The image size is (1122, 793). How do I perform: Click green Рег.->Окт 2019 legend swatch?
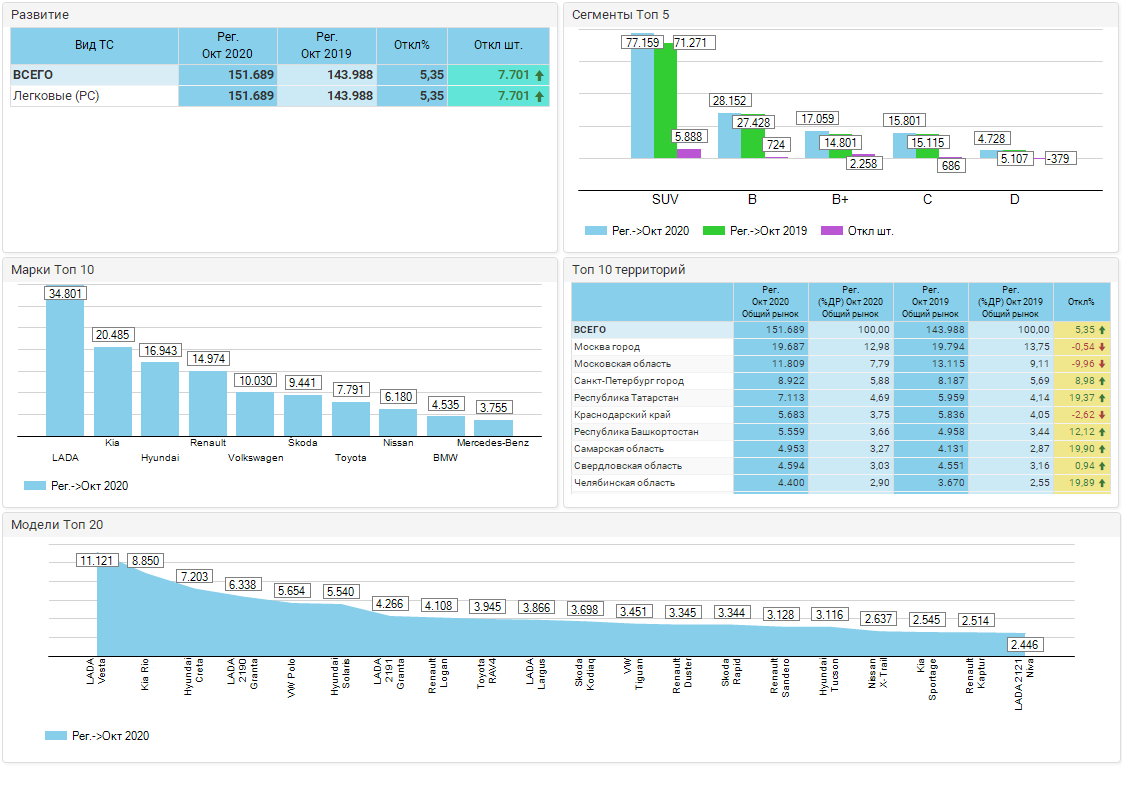click(x=713, y=230)
